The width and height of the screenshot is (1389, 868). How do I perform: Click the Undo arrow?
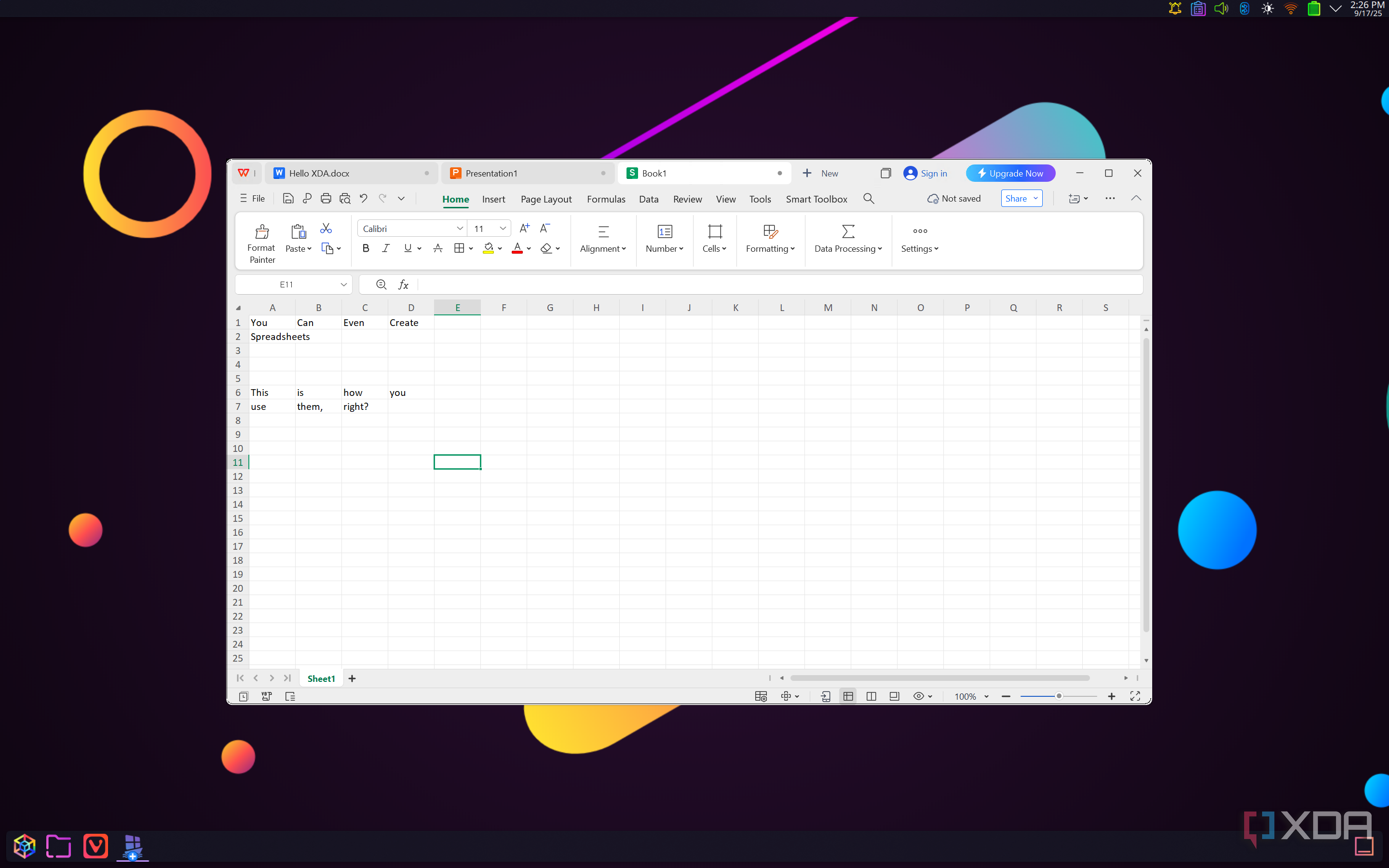click(x=363, y=199)
